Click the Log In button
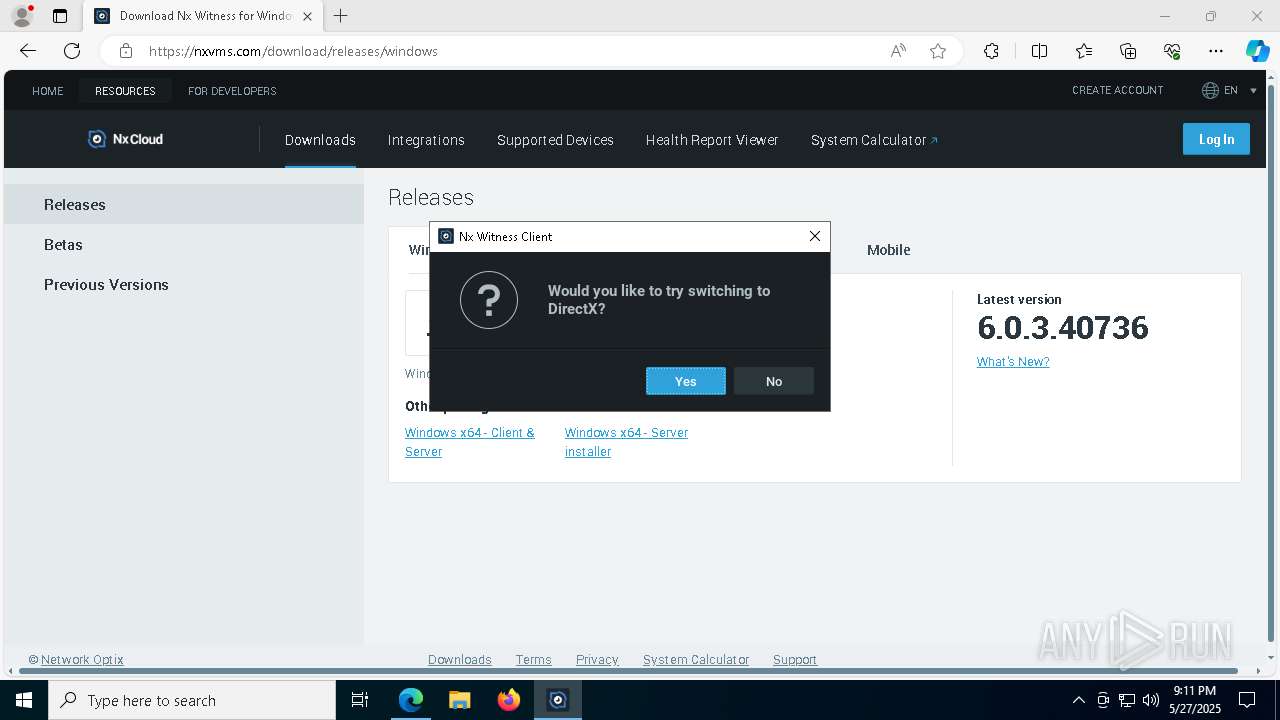Image resolution: width=1280 pixels, height=720 pixels. [1216, 139]
